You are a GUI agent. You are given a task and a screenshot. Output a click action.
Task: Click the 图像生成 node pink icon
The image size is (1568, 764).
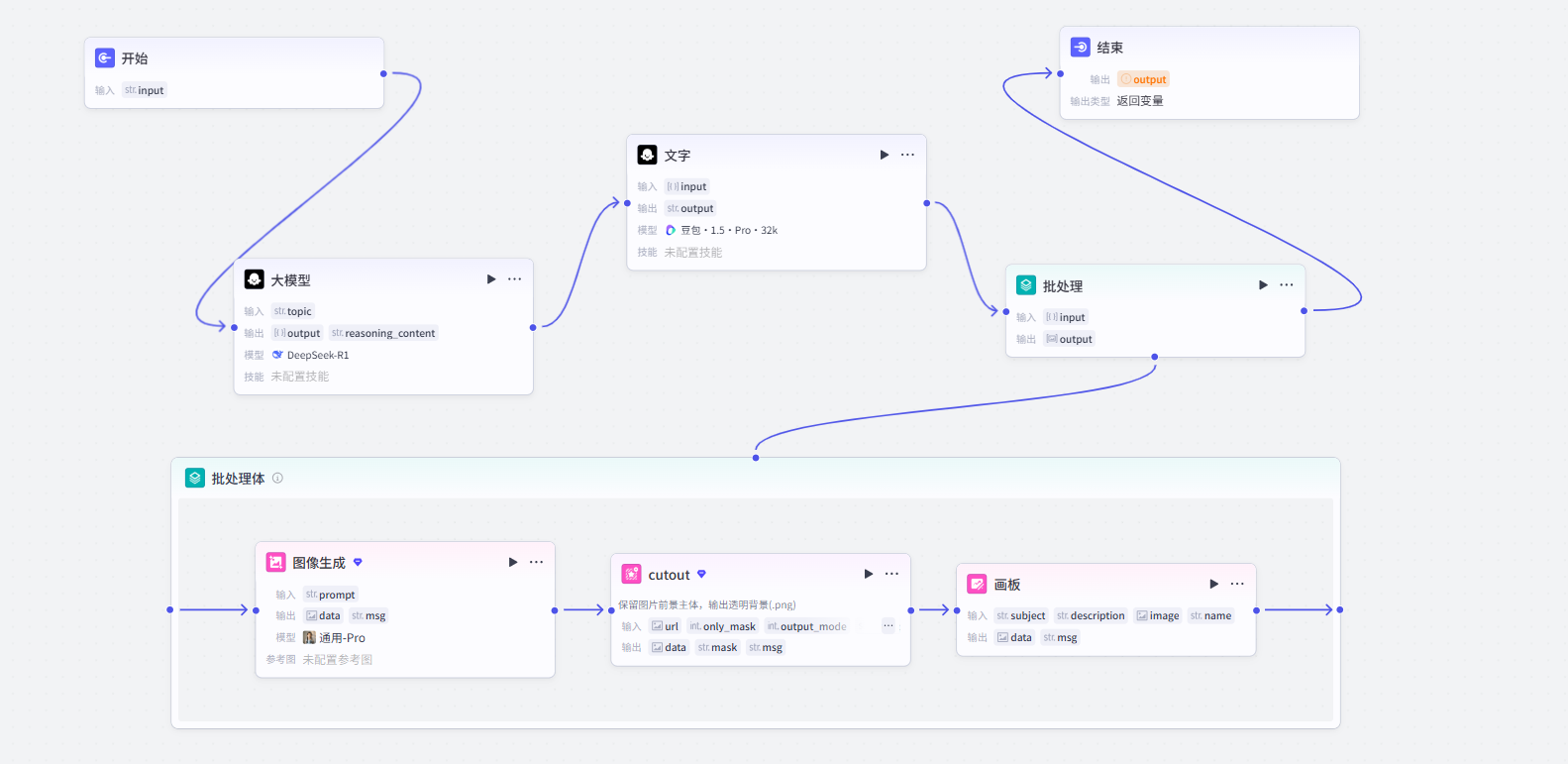point(276,563)
